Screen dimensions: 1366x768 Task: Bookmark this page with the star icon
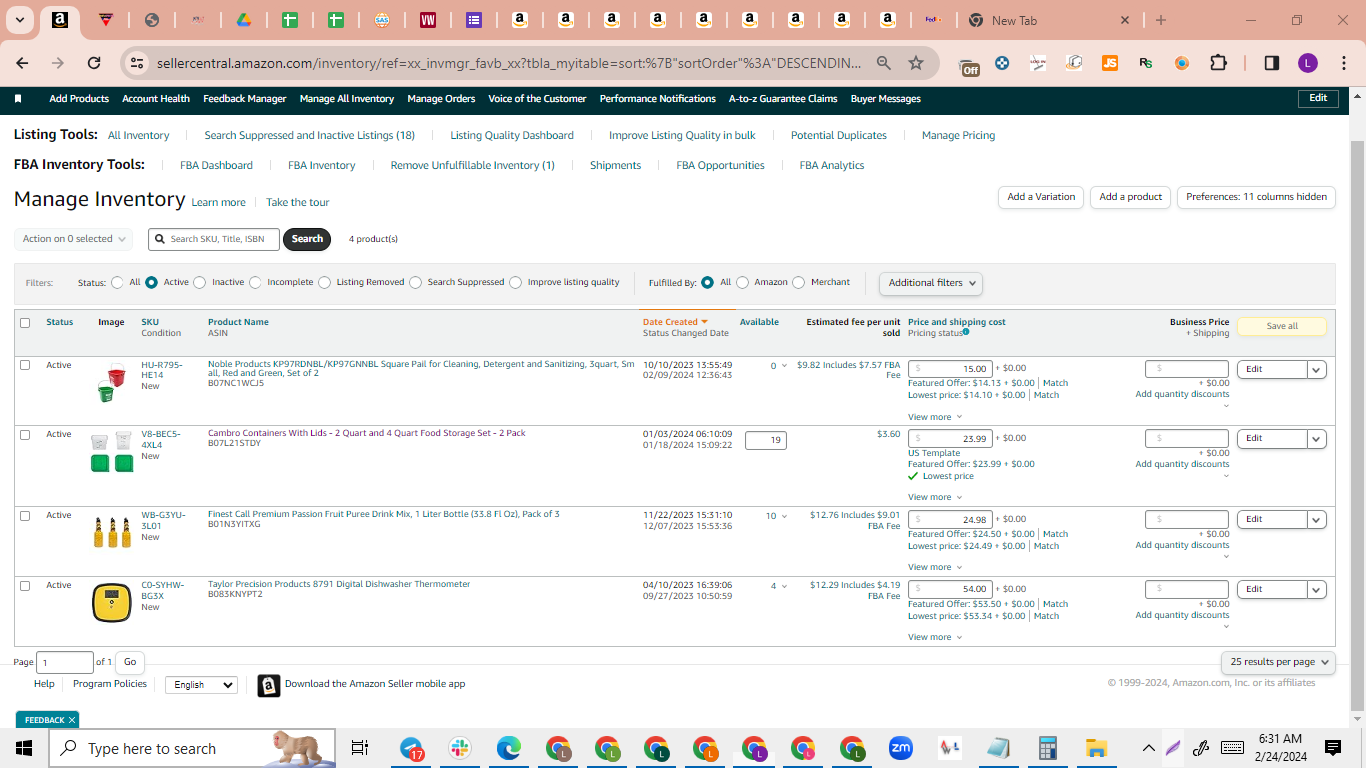point(916,63)
